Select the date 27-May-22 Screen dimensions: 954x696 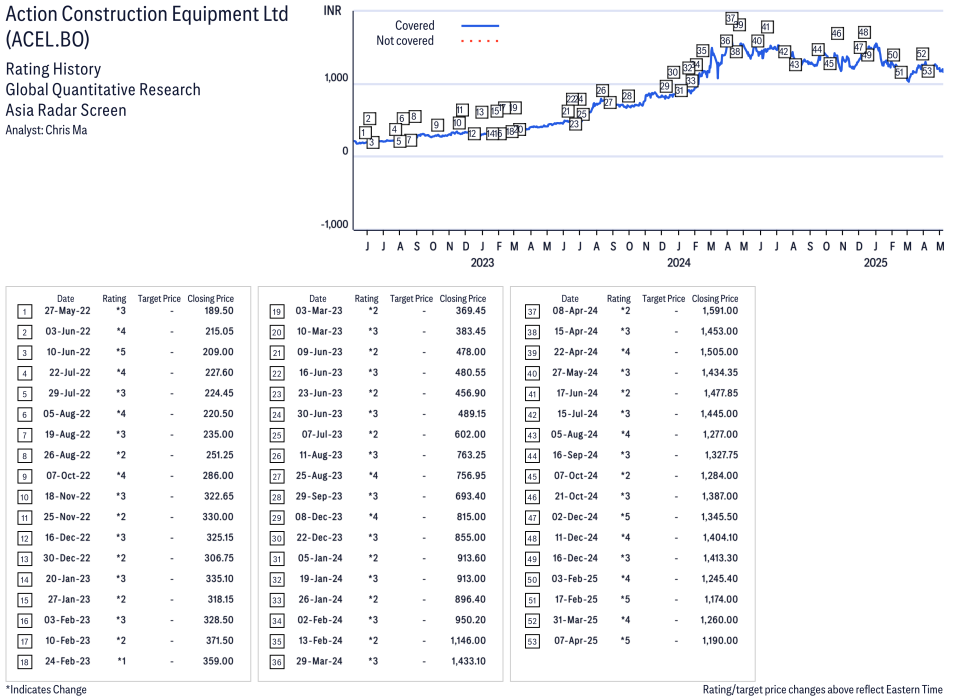point(68,311)
